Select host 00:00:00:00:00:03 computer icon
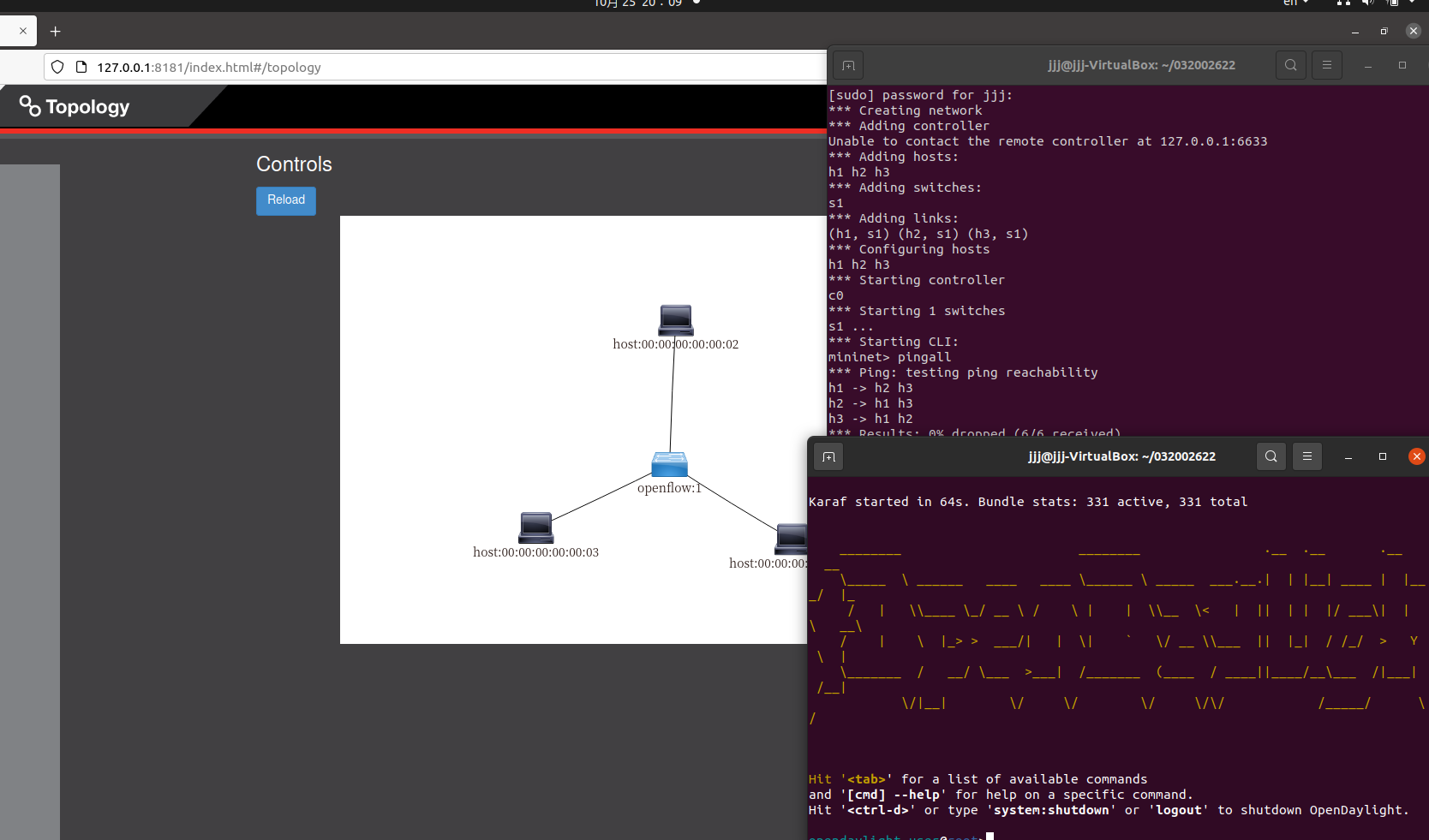Viewport: 1429px width, 840px height. [536, 527]
